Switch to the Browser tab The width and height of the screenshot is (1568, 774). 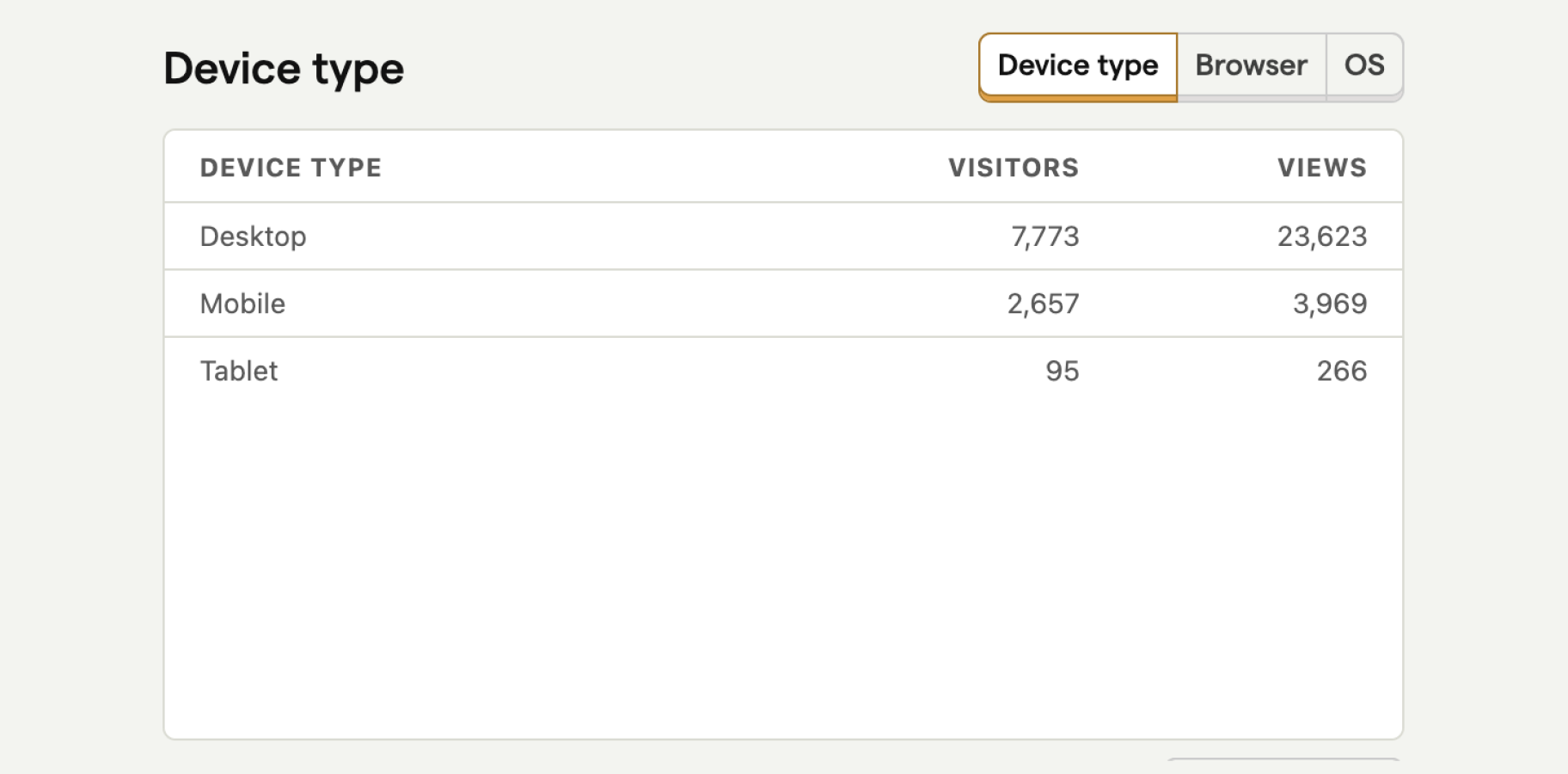[1251, 66]
